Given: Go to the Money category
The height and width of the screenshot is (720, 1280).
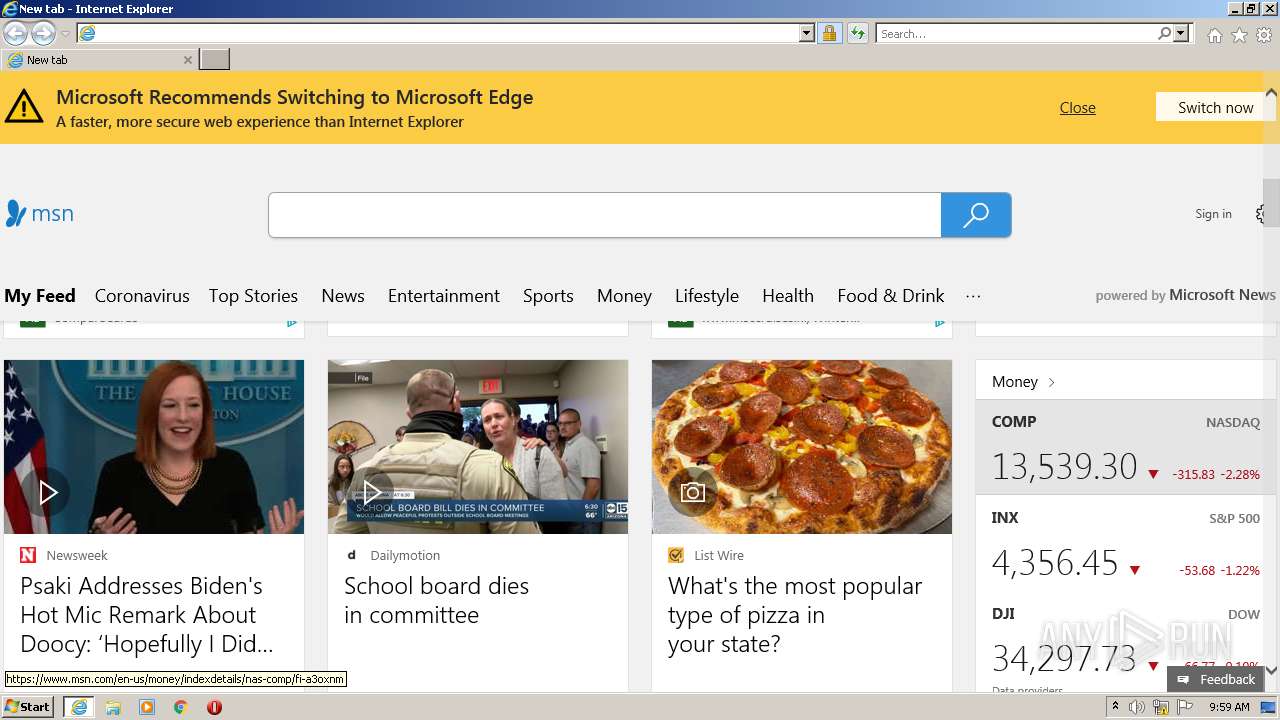Looking at the screenshot, I should click(624, 296).
